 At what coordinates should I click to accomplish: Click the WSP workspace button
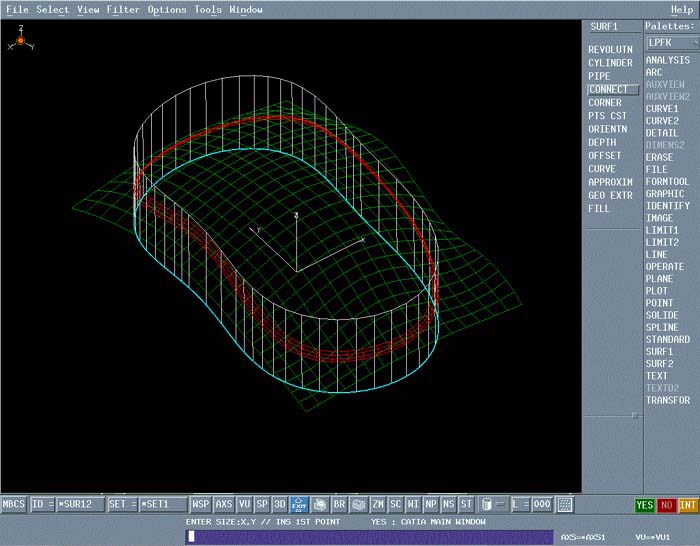tap(201, 505)
